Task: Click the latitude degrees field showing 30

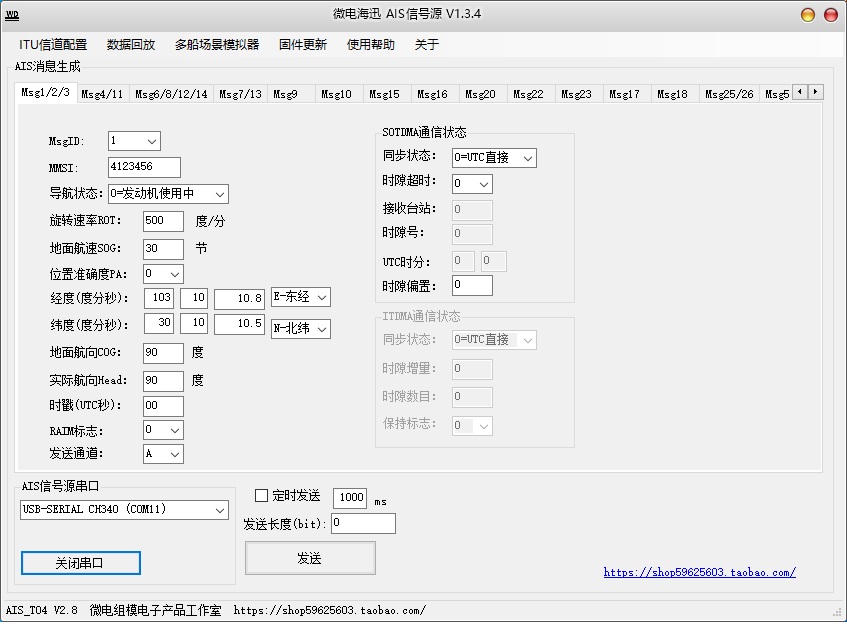Action: click(x=159, y=324)
